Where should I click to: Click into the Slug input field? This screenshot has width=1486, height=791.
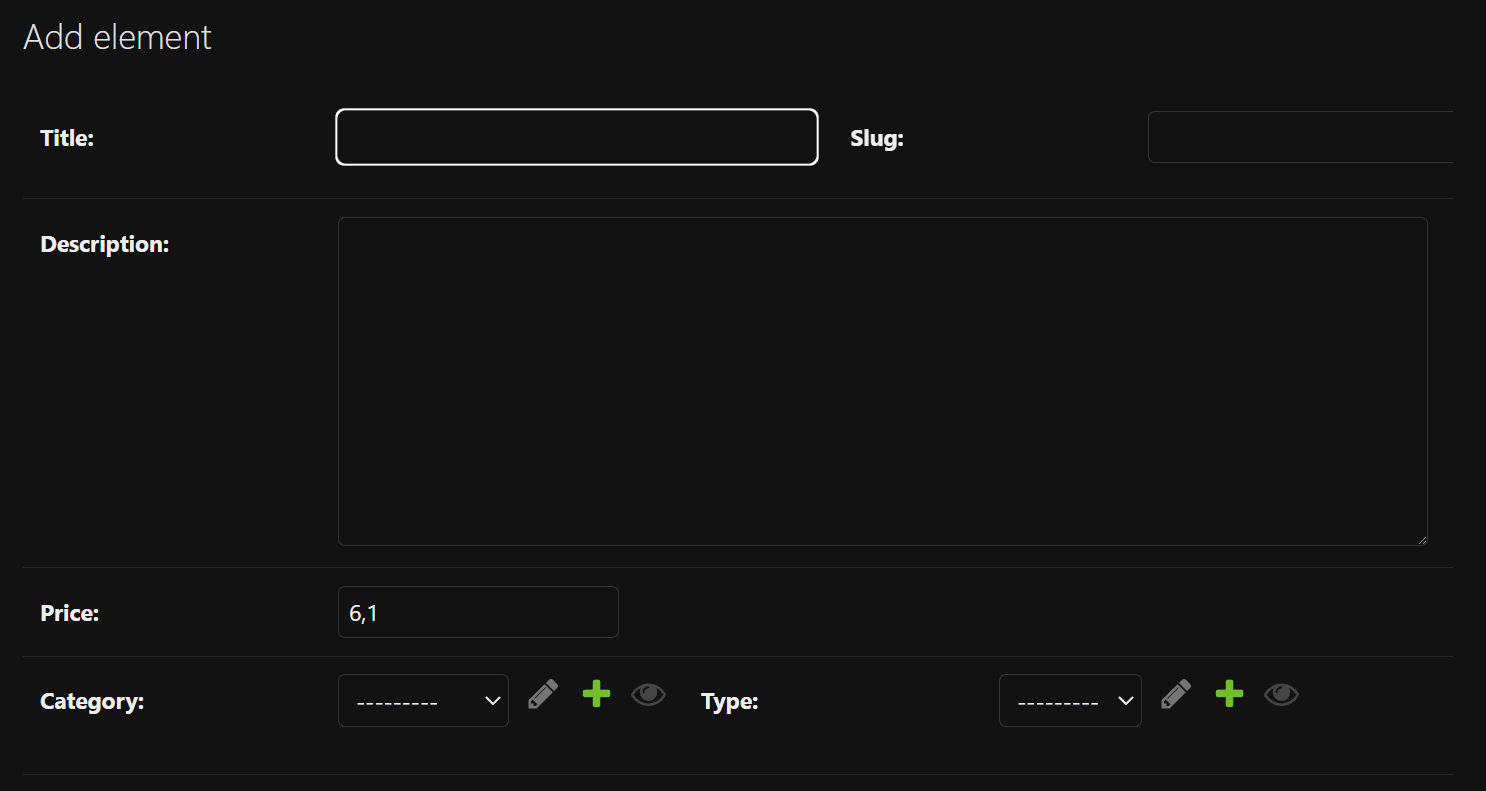[1300, 137]
